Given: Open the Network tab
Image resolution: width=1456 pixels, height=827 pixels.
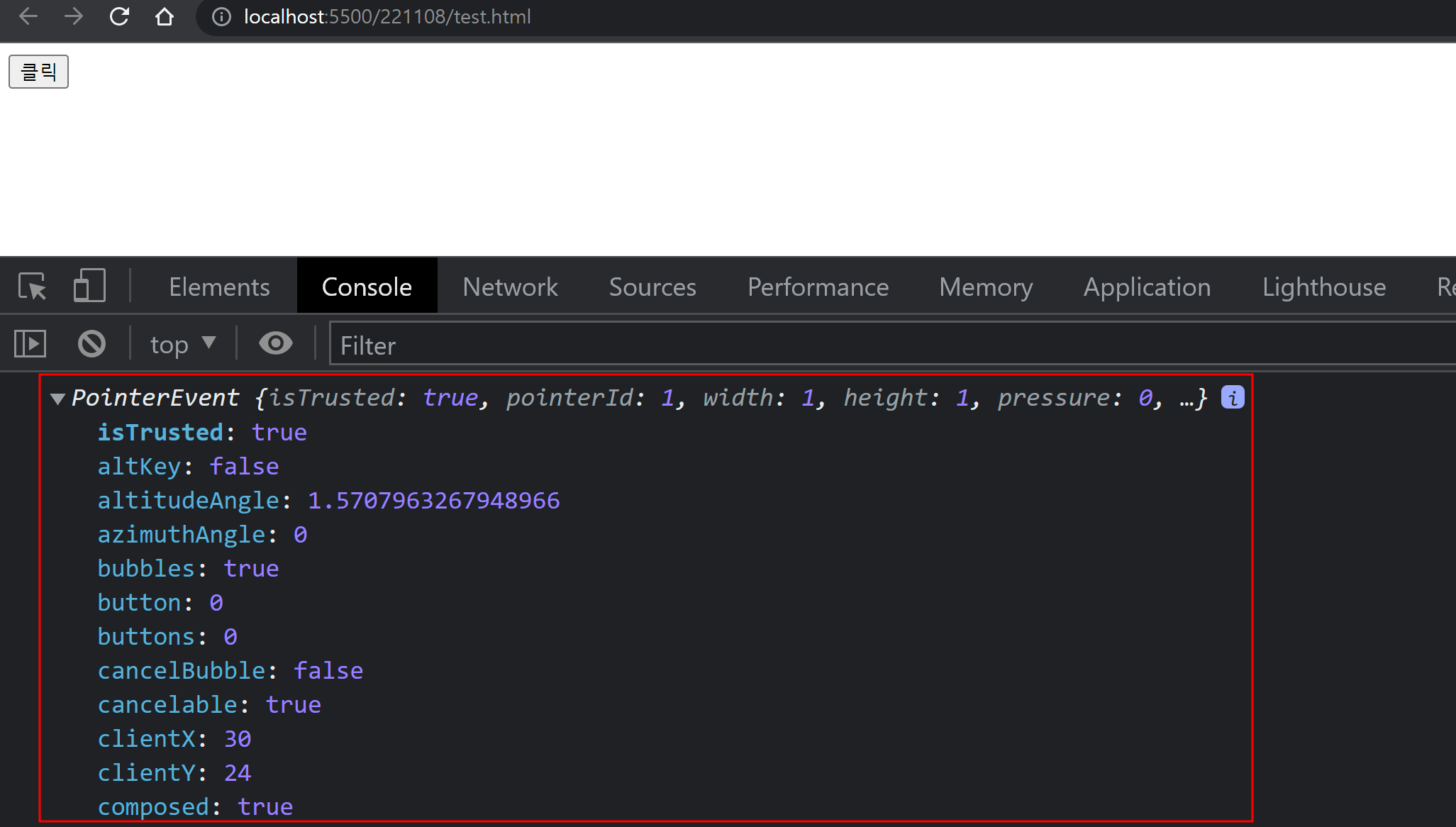Looking at the screenshot, I should (x=510, y=287).
